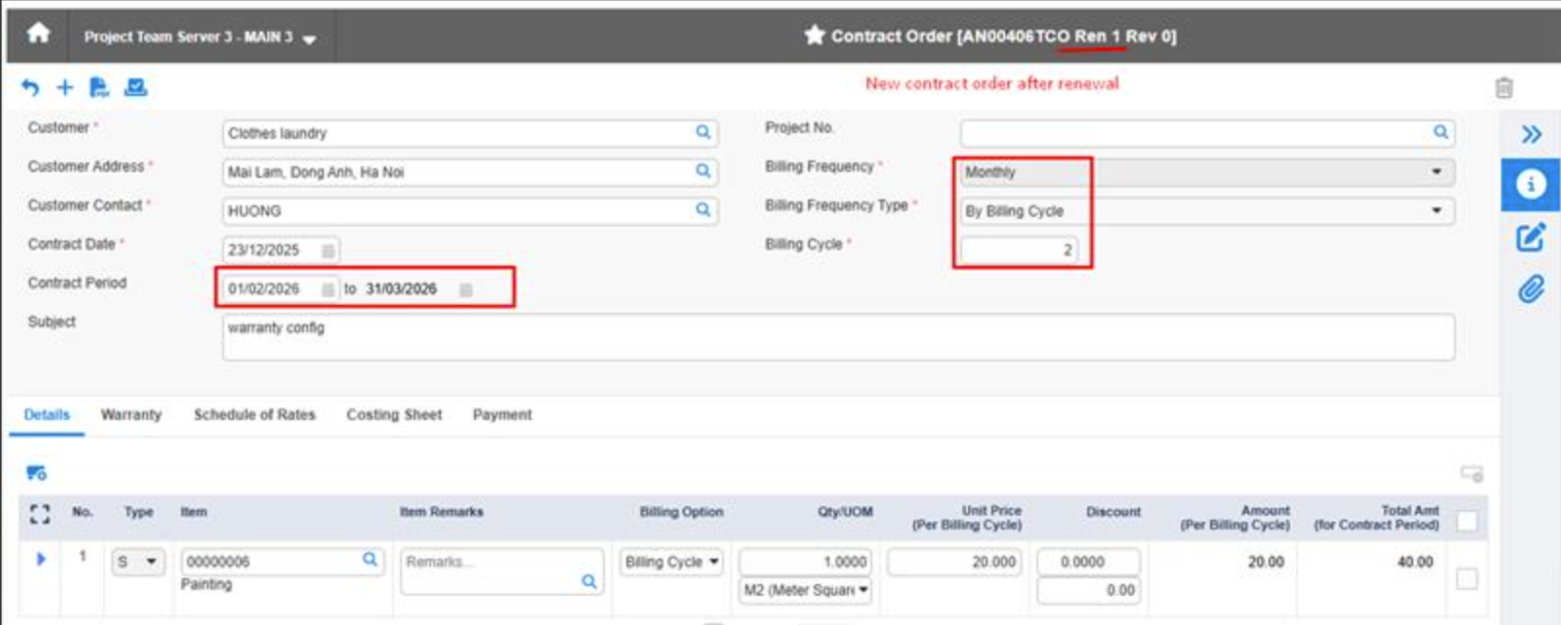This screenshot has height=625, width=1561.
Task: Click the search icon in Customer field
Action: coord(703,132)
